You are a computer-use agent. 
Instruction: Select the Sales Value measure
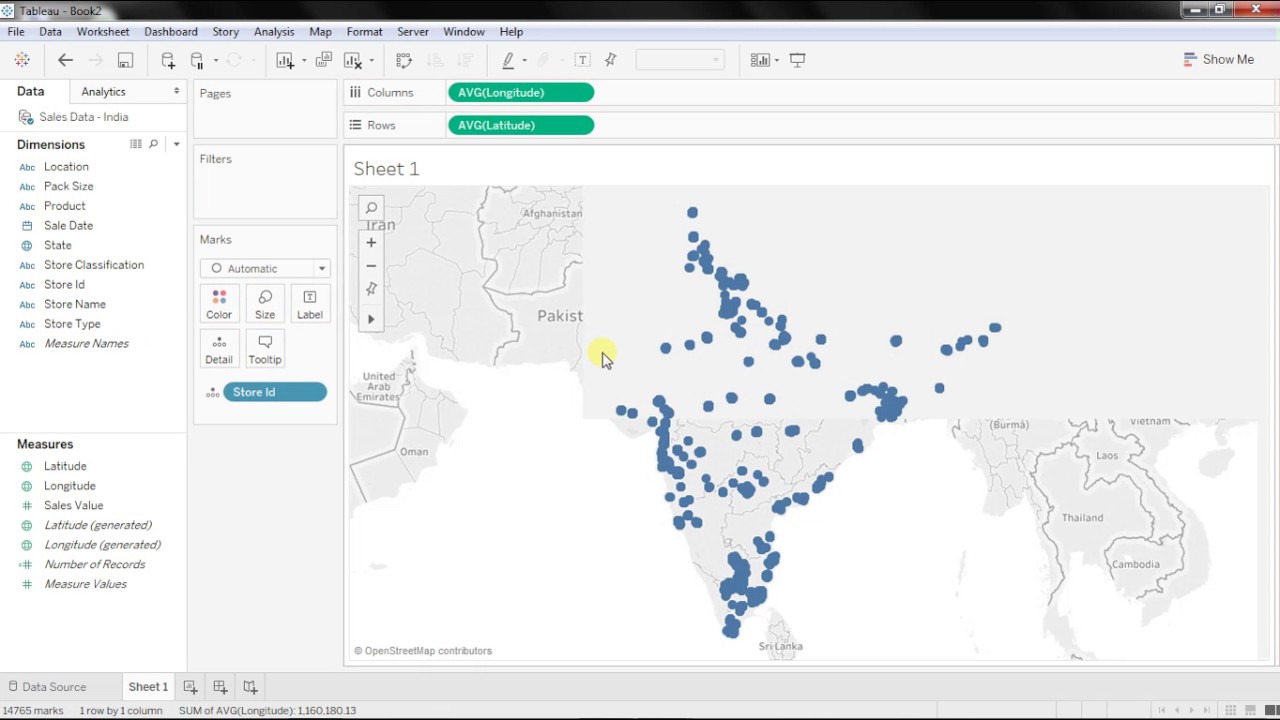click(73, 505)
